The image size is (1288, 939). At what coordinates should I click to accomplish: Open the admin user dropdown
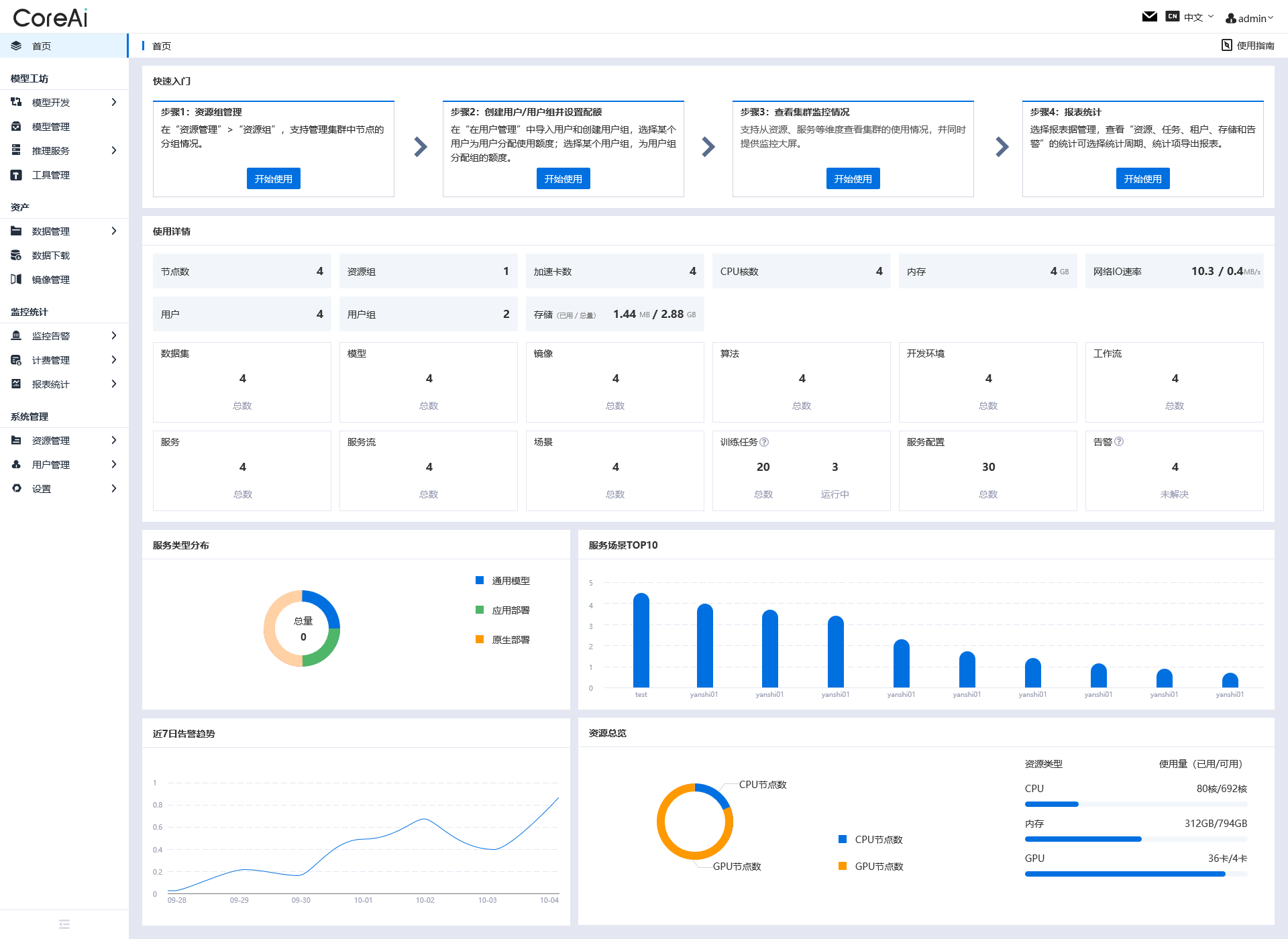click(x=1249, y=18)
